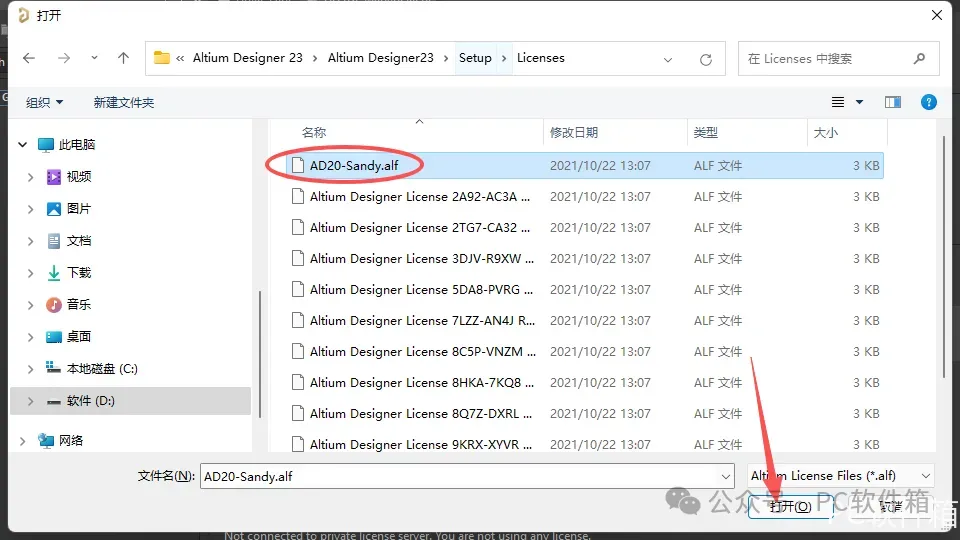Viewport: 960px width, 540px height.
Task: Refresh the Licenses folder view
Action: [x=706, y=59]
